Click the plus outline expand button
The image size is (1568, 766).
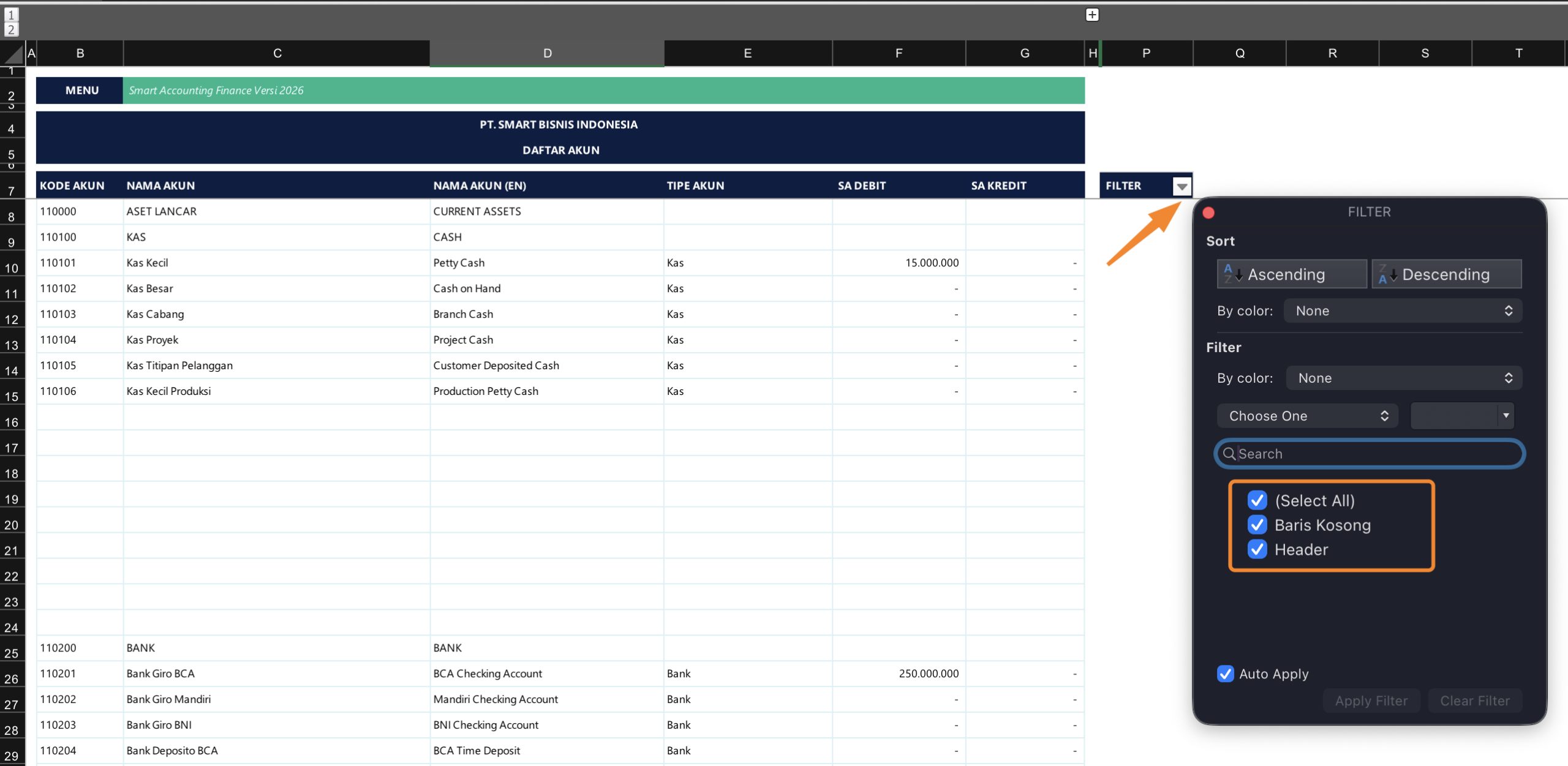coord(1092,15)
